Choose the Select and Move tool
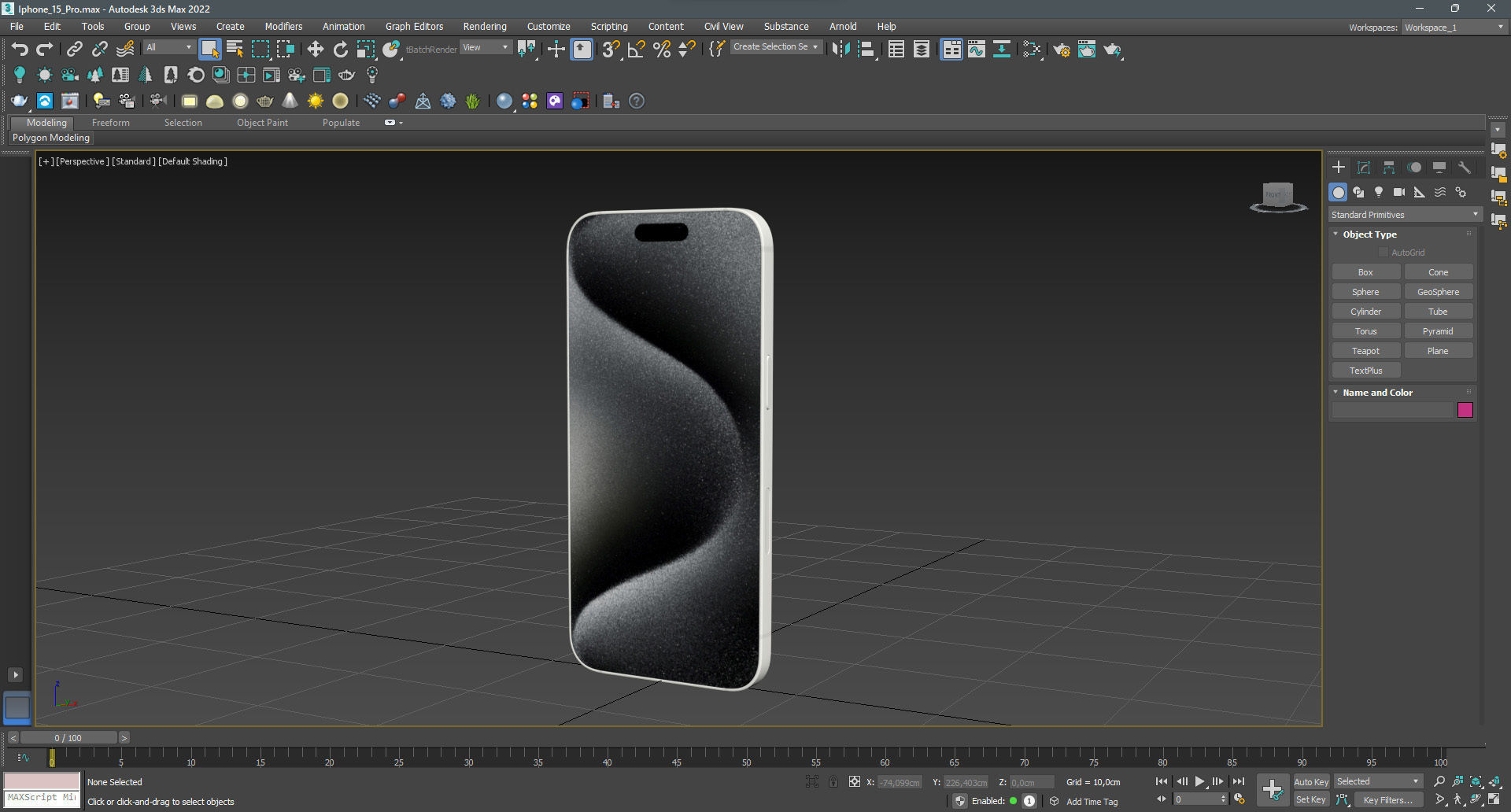The image size is (1511, 812). click(x=316, y=49)
